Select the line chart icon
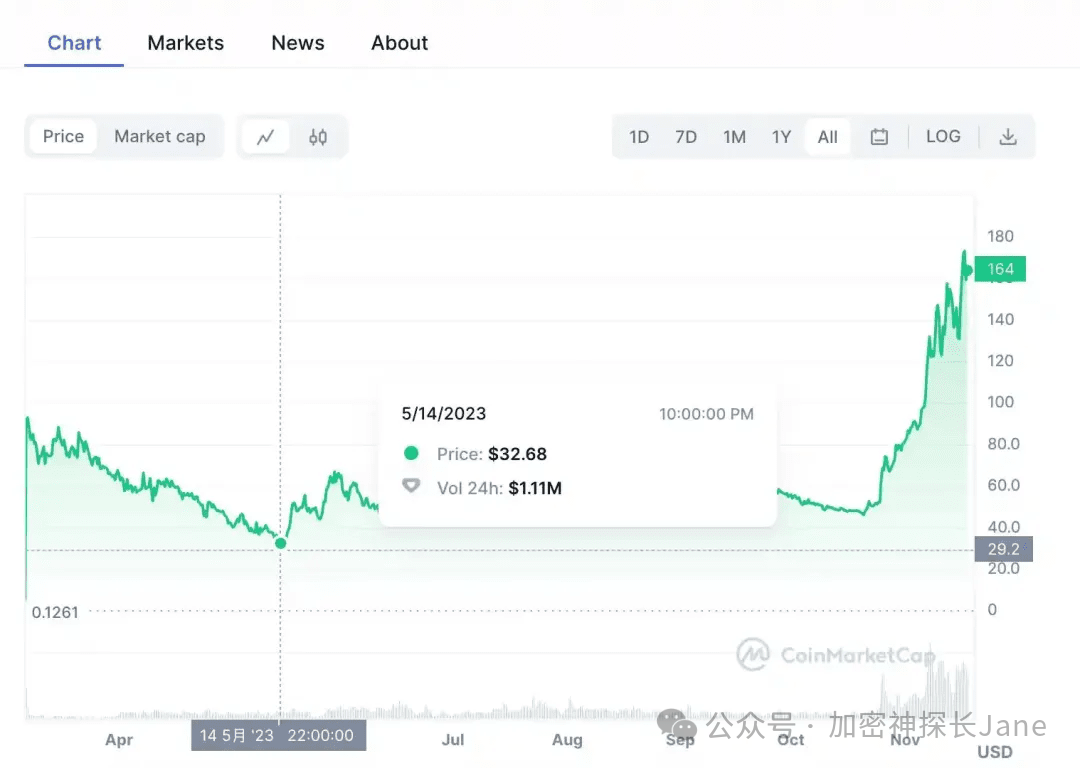 coord(266,136)
